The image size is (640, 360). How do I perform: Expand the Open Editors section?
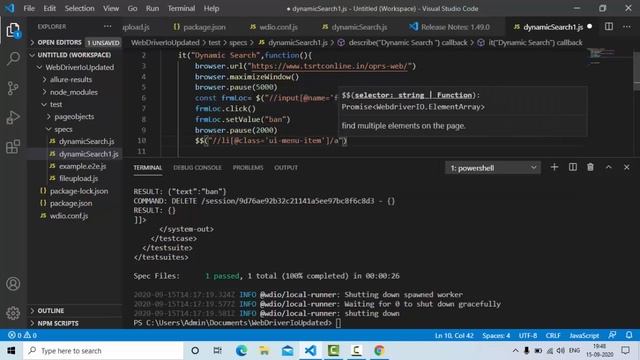pos(75,42)
